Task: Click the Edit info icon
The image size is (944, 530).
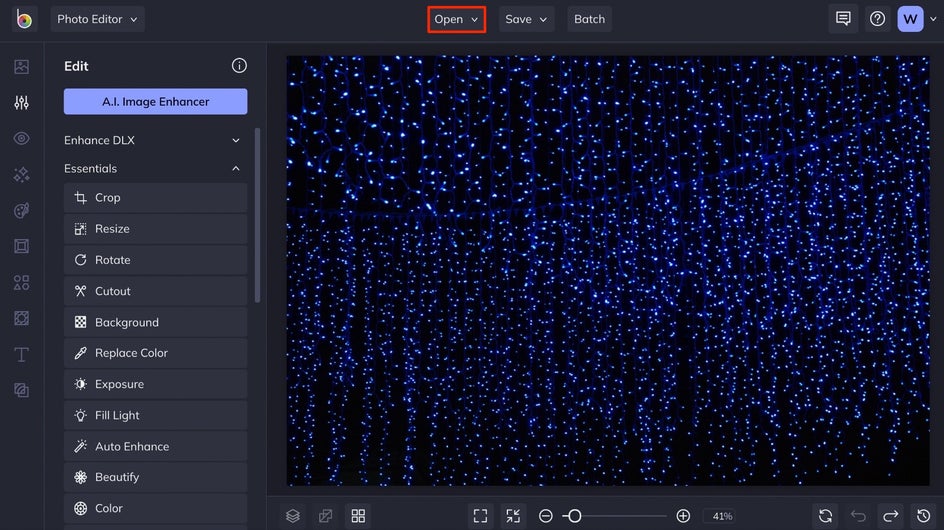Action: click(x=239, y=66)
